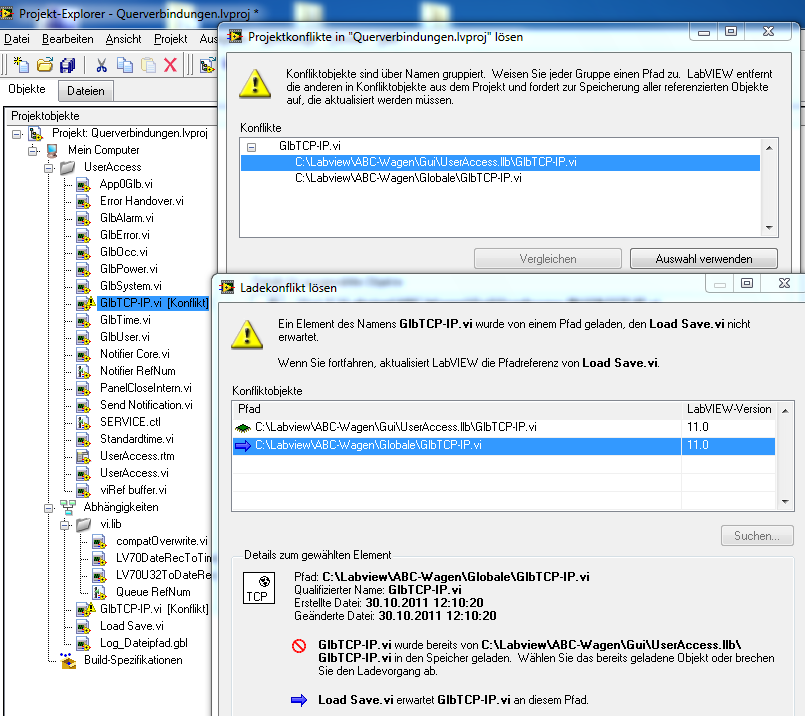
Task: Click the TCP VI icon in details
Action: click(x=259, y=588)
